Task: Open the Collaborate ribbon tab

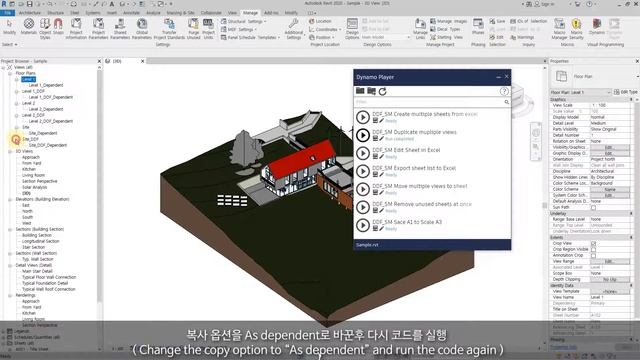Action: click(x=211, y=13)
